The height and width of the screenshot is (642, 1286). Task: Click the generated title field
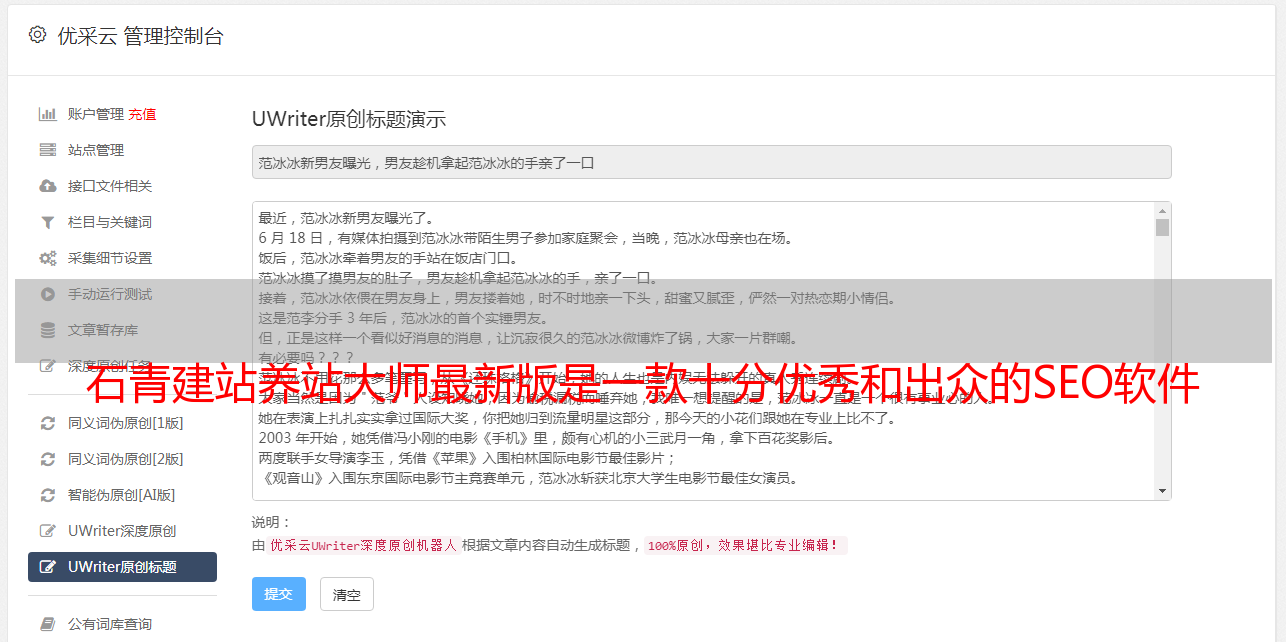click(x=711, y=162)
